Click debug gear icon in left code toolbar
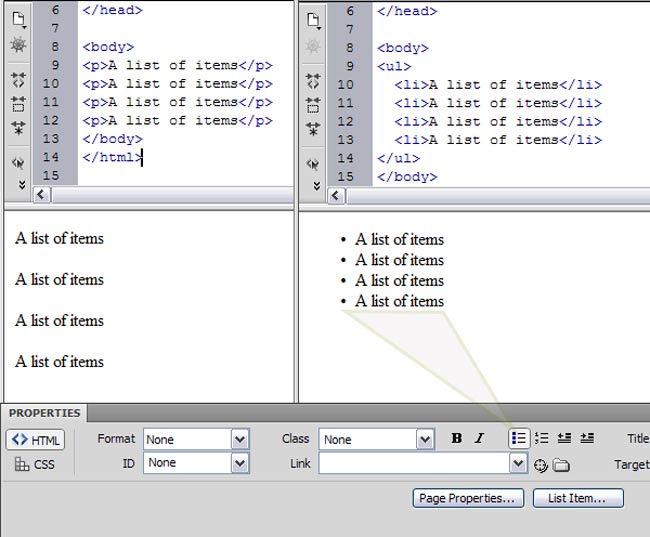This screenshot has width=650, height=537. point(19,44)
